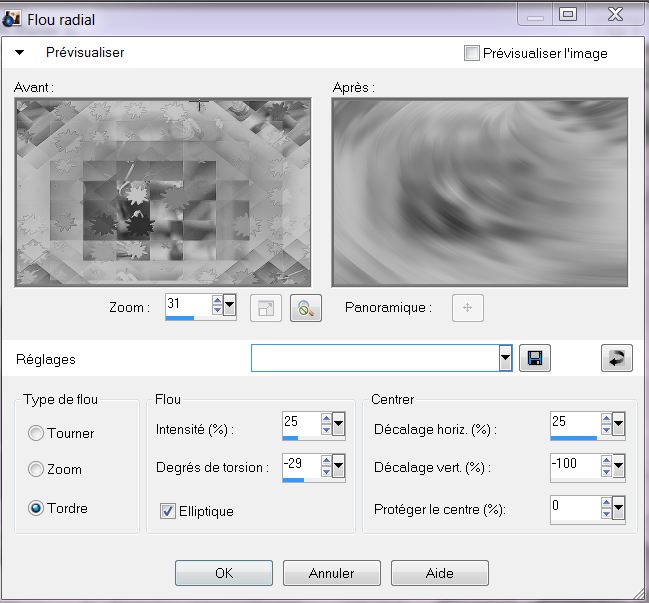
Task: Decrease Décalage vert. with down arrow
Action: tap(606, 471)
